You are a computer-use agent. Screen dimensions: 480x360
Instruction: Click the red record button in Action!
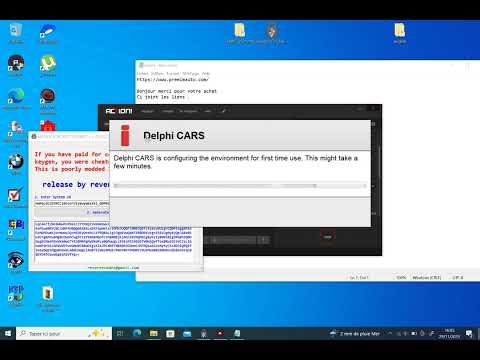(x=328, y=238)
